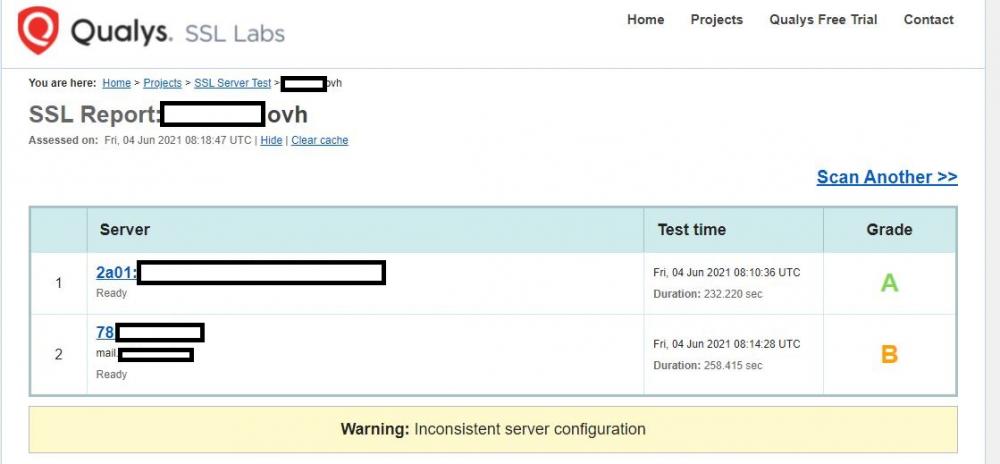Viewport: 1000px width, 464px height.
Task: Click assessed date 08:18:47 UTC text
Action: (x=178, y=140)
